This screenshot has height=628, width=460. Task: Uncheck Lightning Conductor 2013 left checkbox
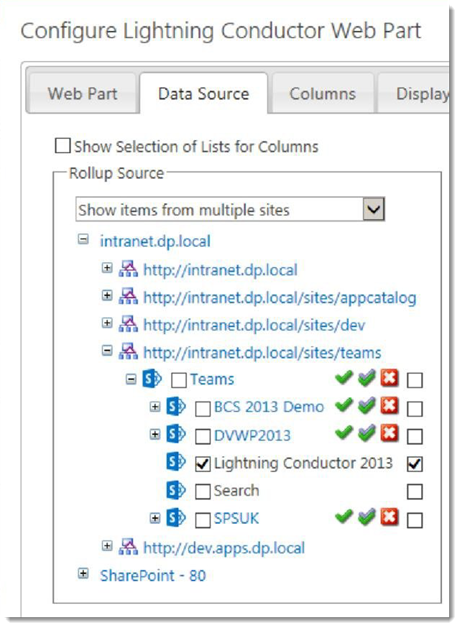pos(203,464)
